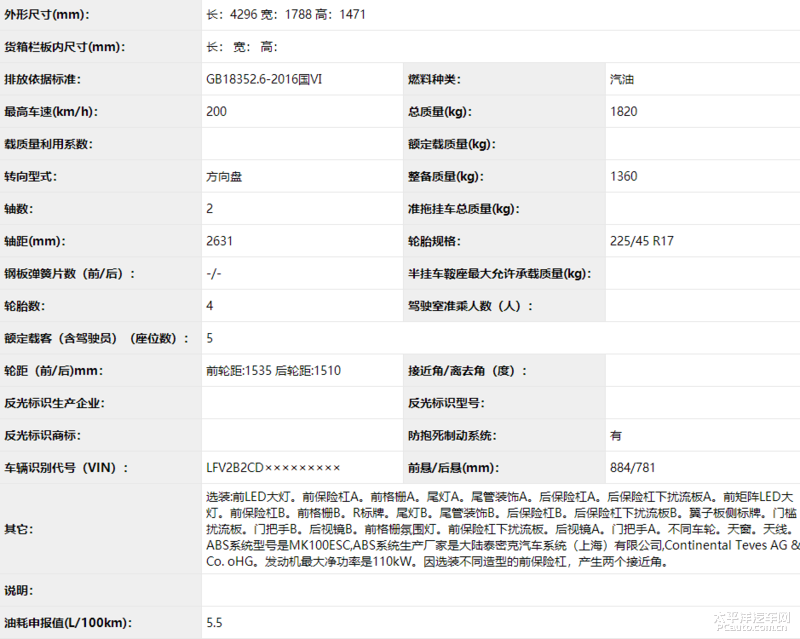
Task: Click the 其它 optional equipment description text
Action: click(502, 529)
